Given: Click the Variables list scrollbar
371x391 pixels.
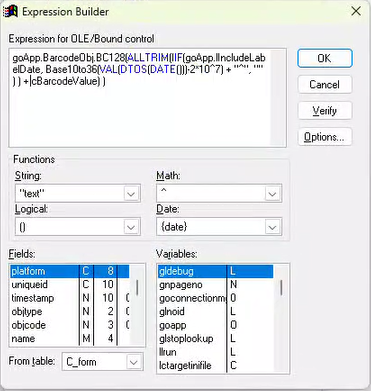Looking at the screenshot, I should pos(281,318).
